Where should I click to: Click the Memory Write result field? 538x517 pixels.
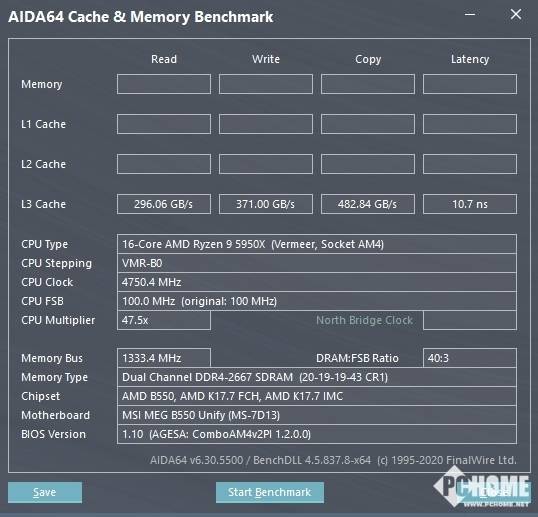click(x=266, y=84)
